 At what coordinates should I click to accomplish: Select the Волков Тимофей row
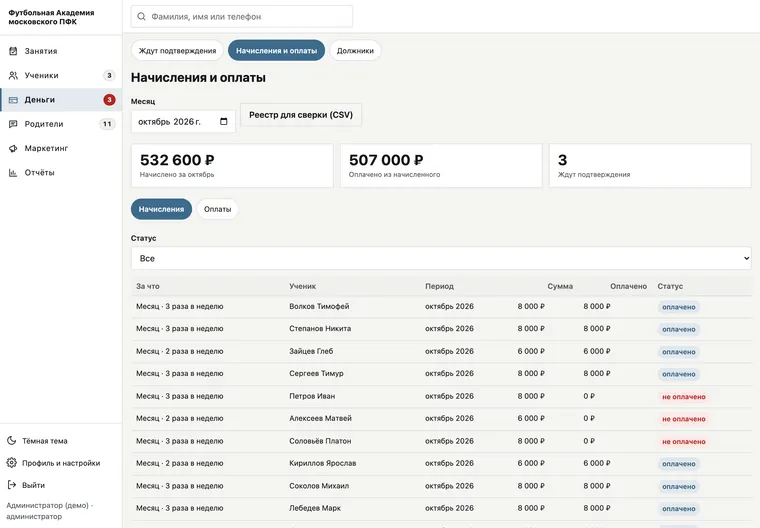[x=441, y=306]
